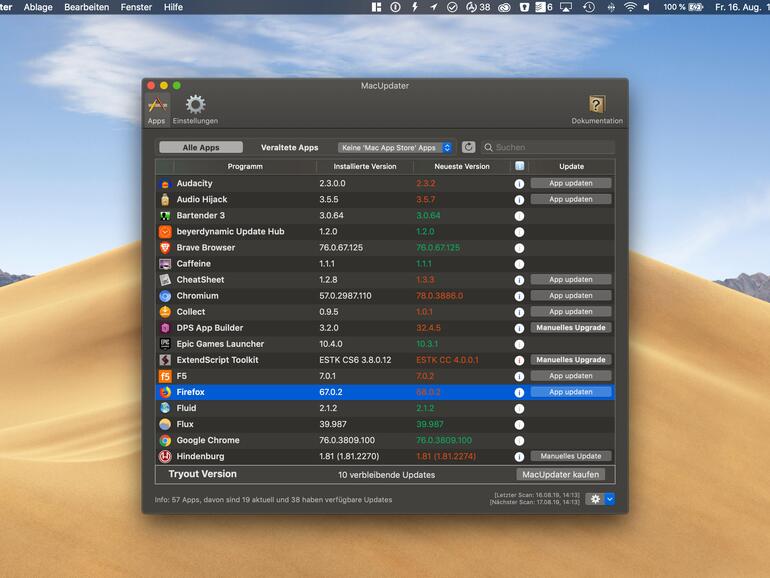Viewport: 770px width, 578px height.
Task: Click the info column header icon
Action: (520, 166)
